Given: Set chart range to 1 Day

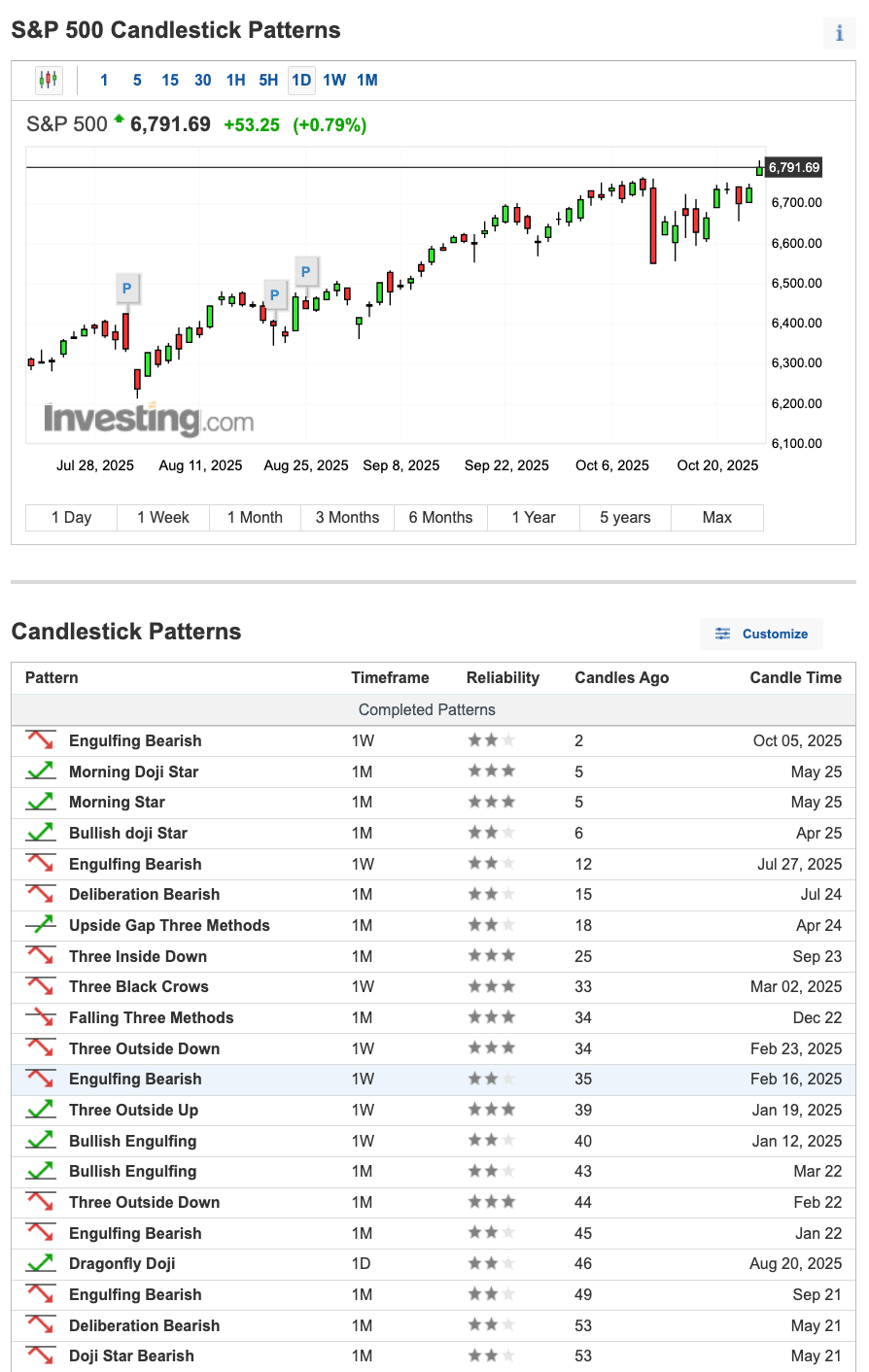Looking at the screenshot, I should [x=71, y=517].
